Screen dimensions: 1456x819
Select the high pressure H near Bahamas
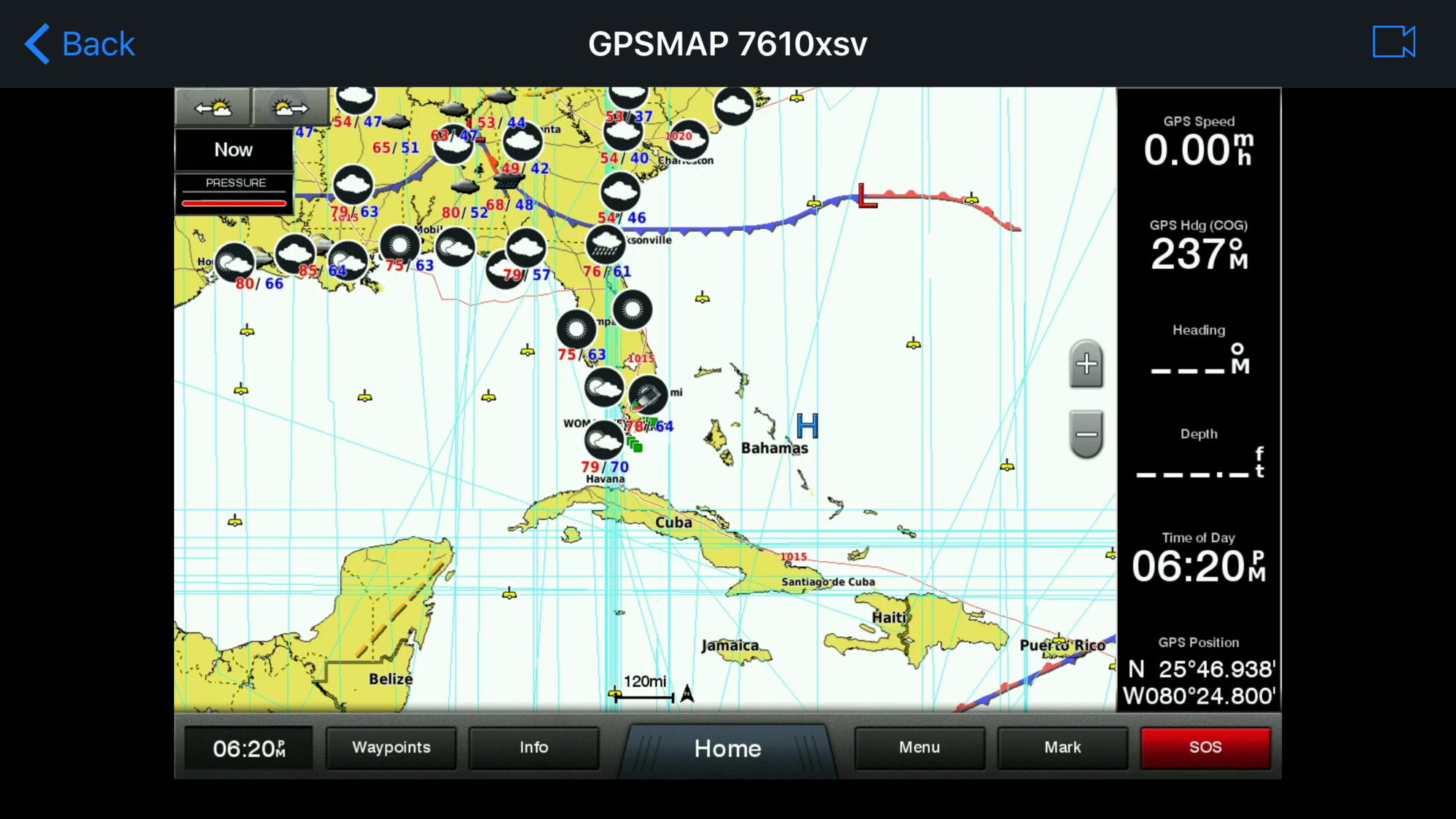[807, 426]
